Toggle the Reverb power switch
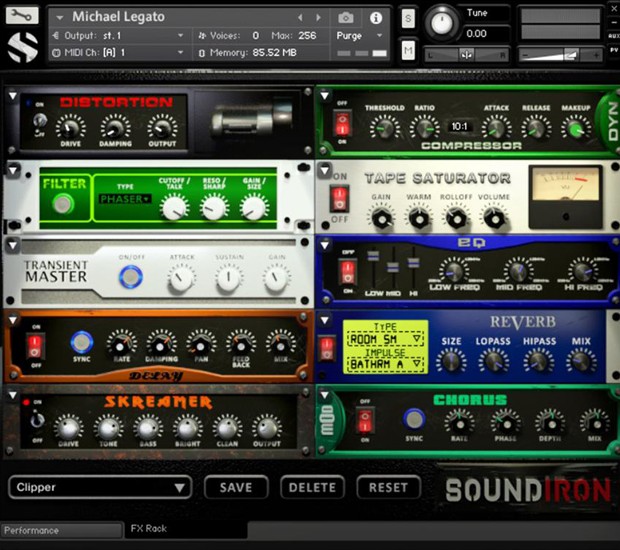This screenshot has width=620, height=550. tap(327, 349)
